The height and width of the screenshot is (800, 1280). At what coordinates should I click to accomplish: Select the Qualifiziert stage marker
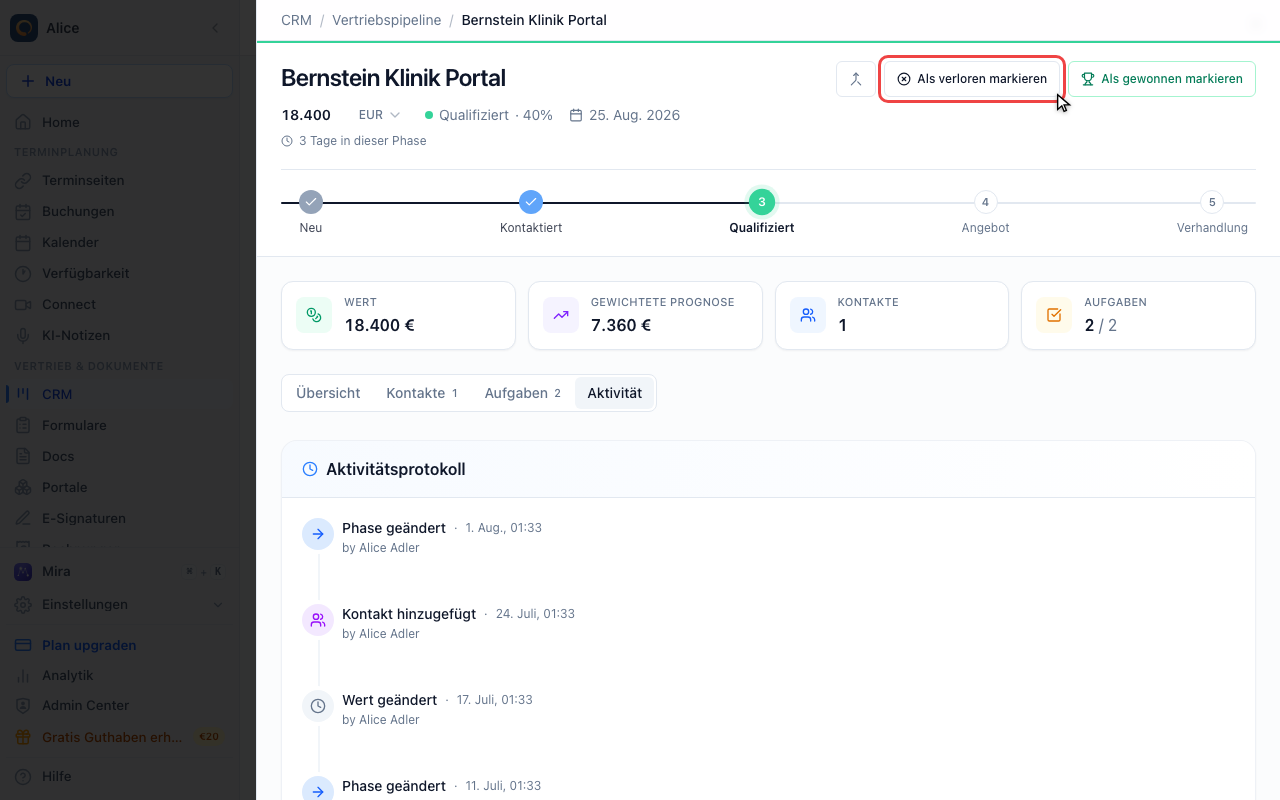tap(762, 202)
